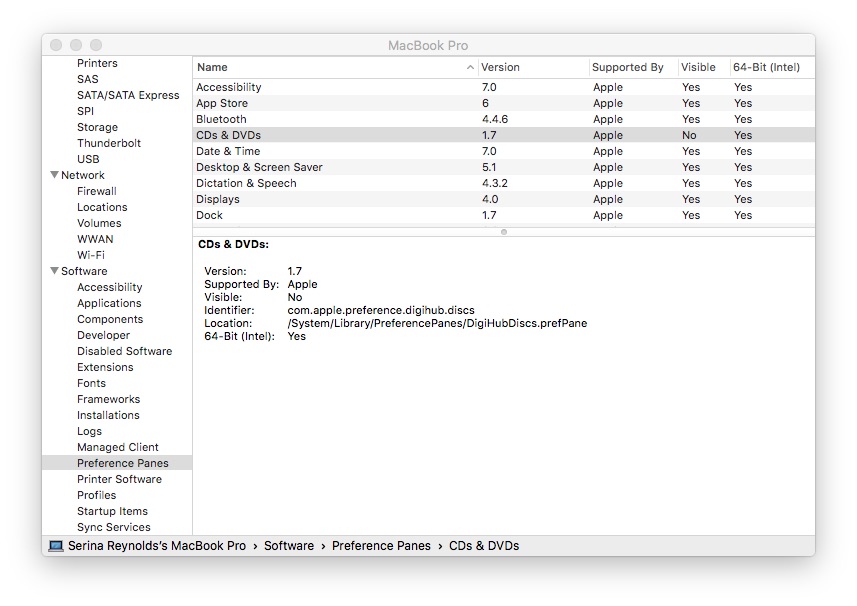This screenshot has height=606, width=857.
Task: Select Fonts in the Software list
Action: click(x=91, y=383)
